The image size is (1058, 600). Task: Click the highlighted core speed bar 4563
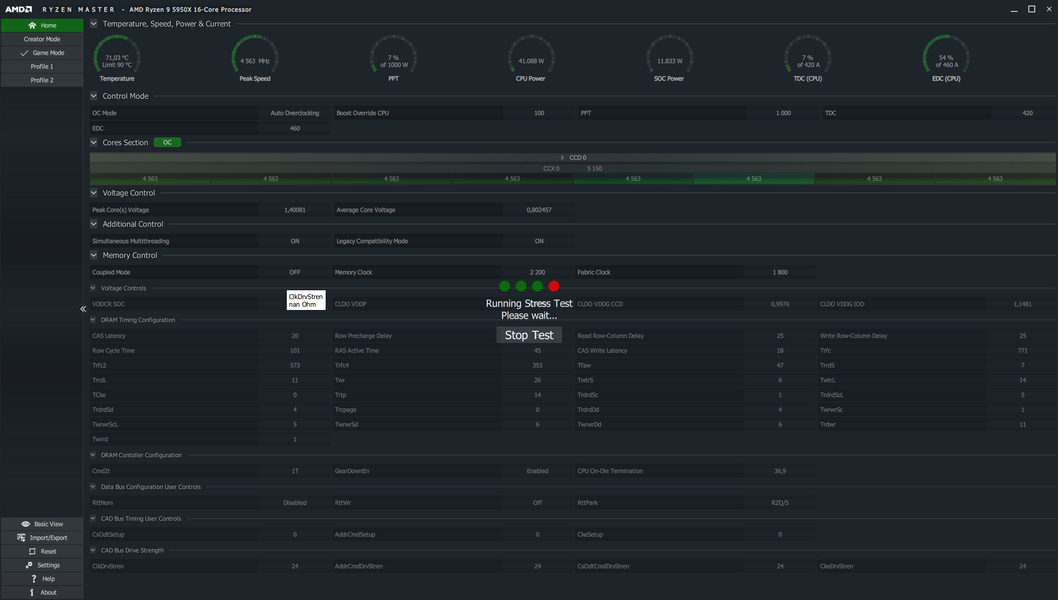[x=754, y=179]
